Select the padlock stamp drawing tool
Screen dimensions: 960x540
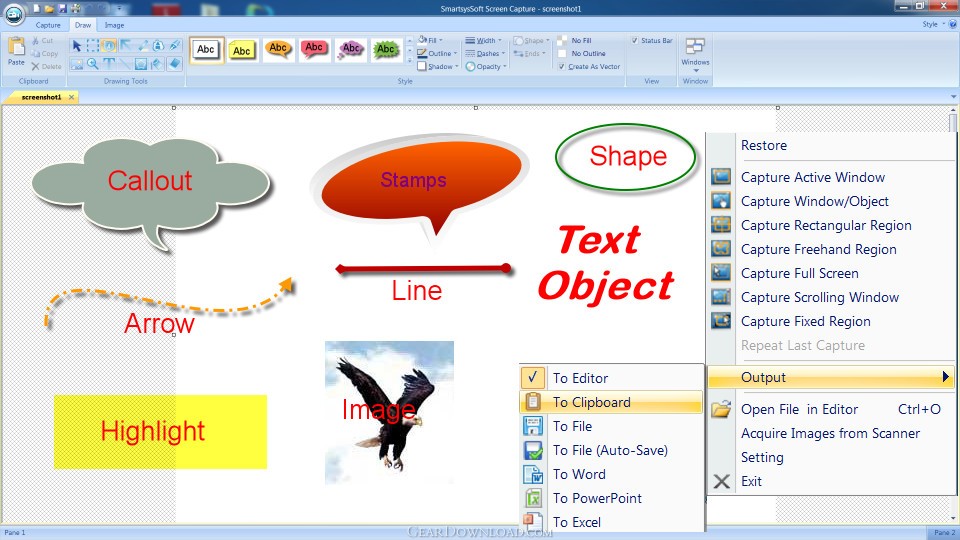tap(158, 46)
